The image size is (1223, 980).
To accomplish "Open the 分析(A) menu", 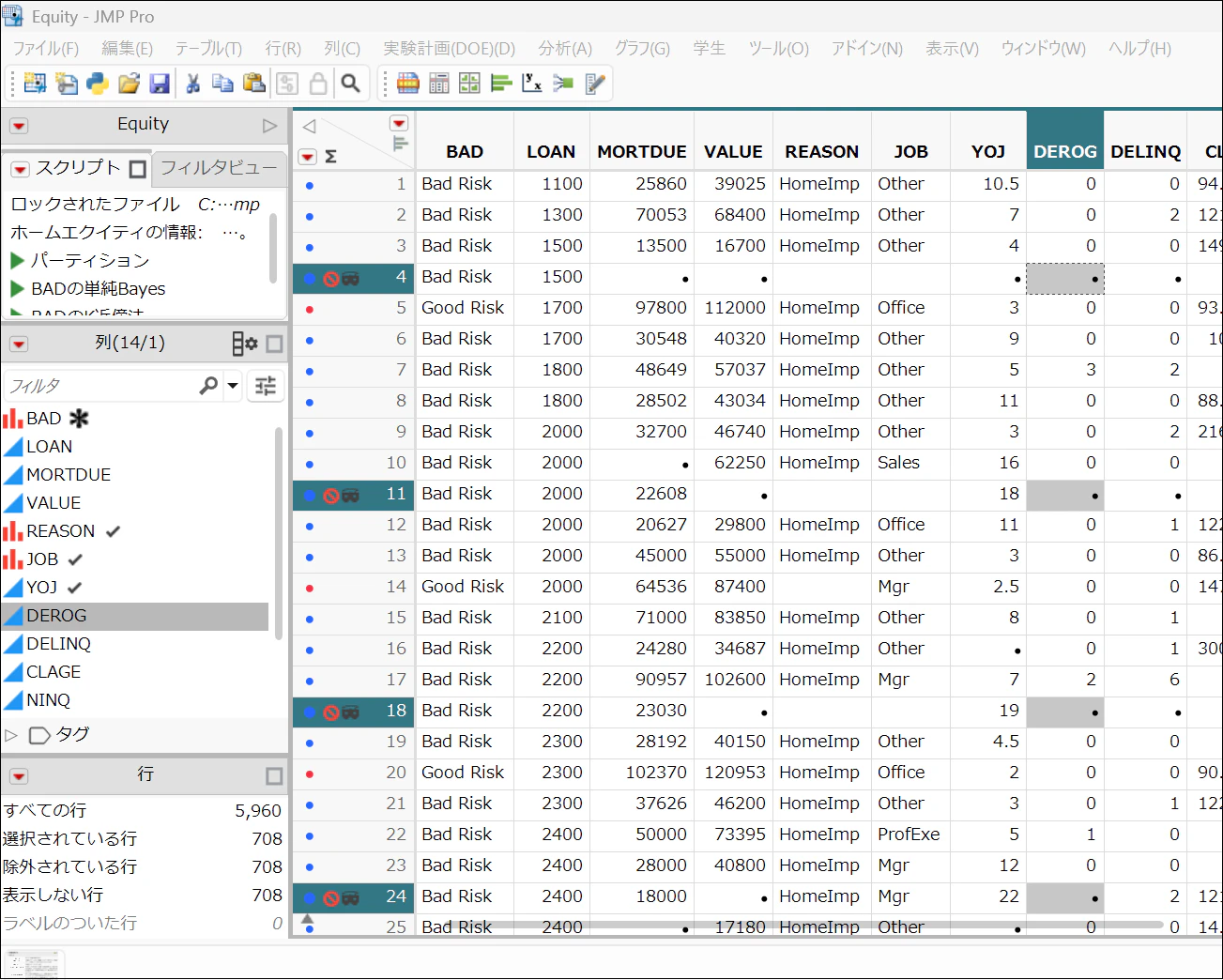I will pos(565,48).
